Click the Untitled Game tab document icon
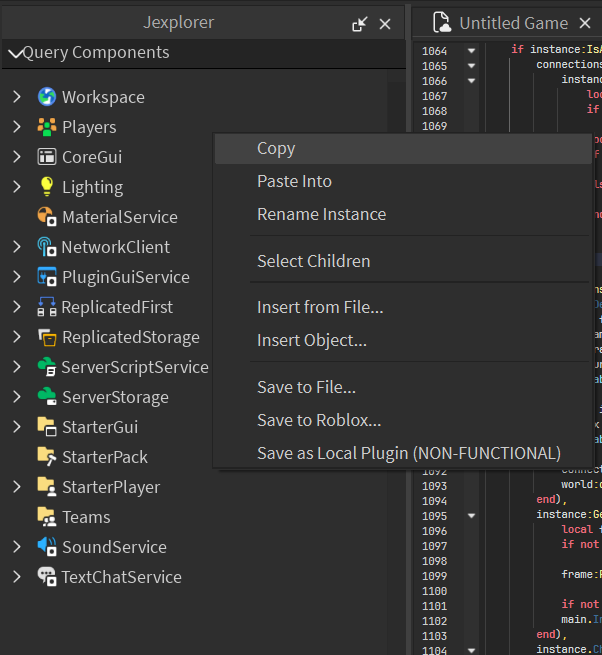The height and width of the screenshot is (655, 602). (442, 22)
